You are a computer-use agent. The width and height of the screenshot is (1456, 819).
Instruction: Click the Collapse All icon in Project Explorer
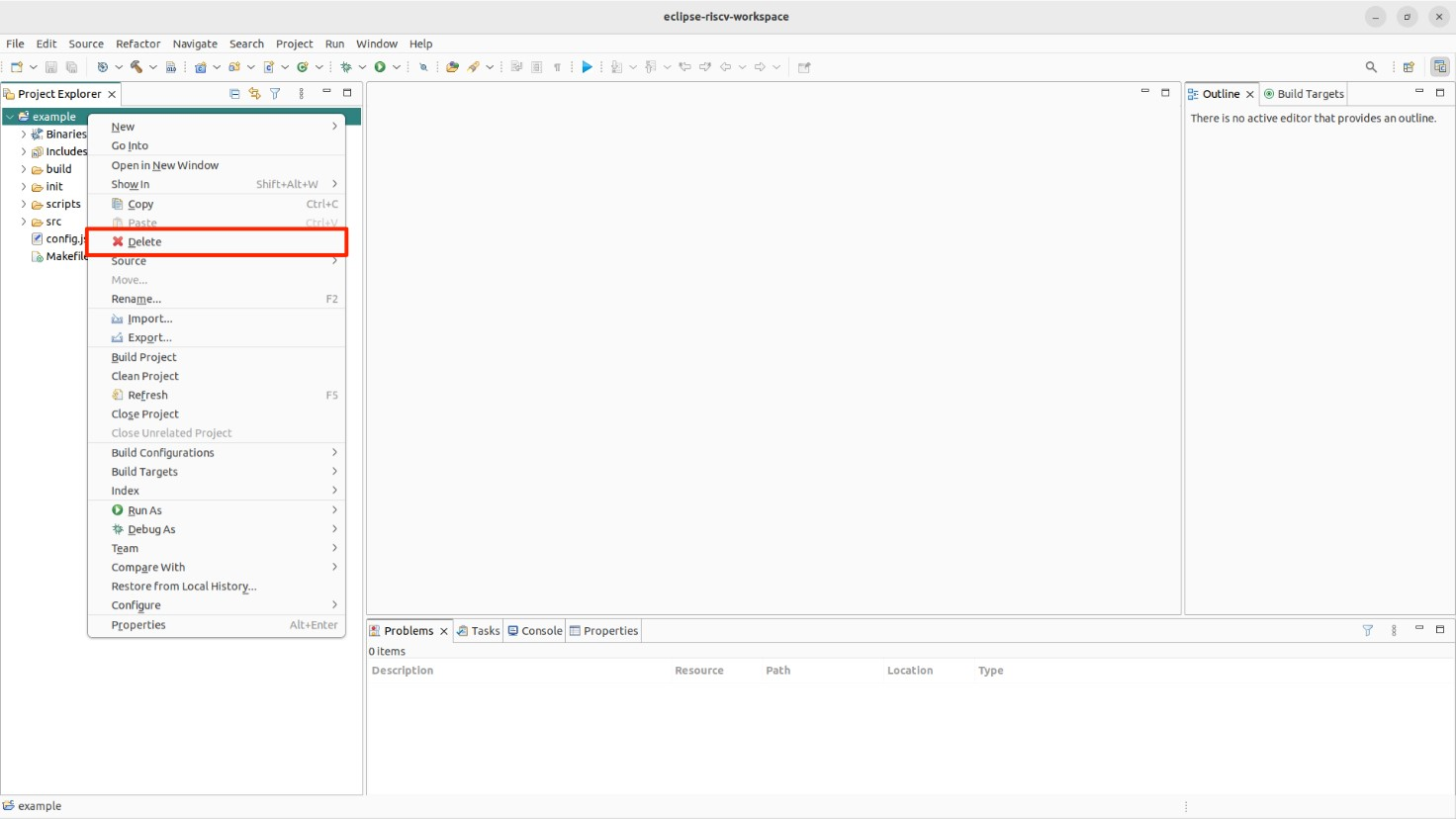tap(234, 93)
